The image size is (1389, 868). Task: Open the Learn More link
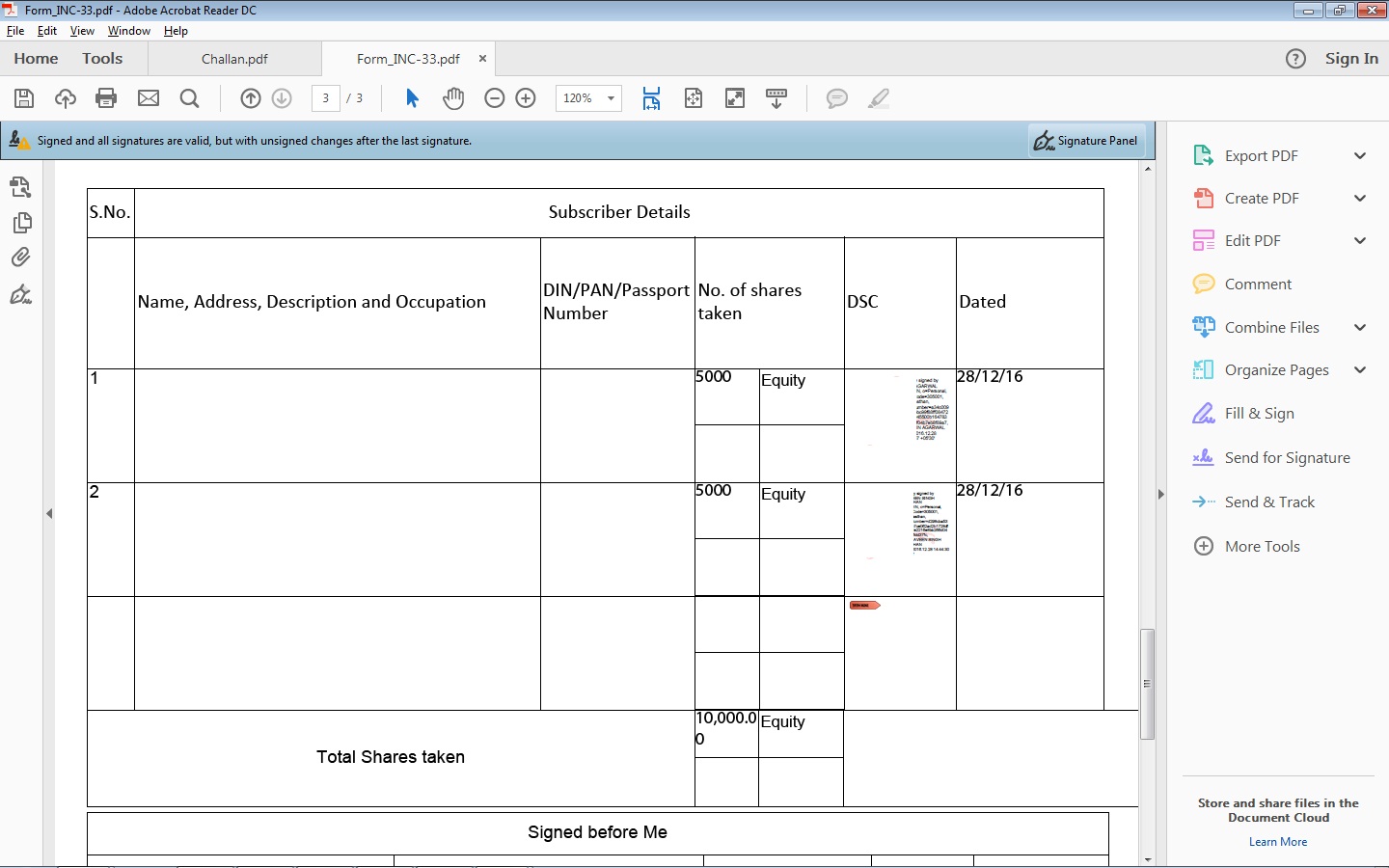pyautogui.click(x=1277, y=841)
